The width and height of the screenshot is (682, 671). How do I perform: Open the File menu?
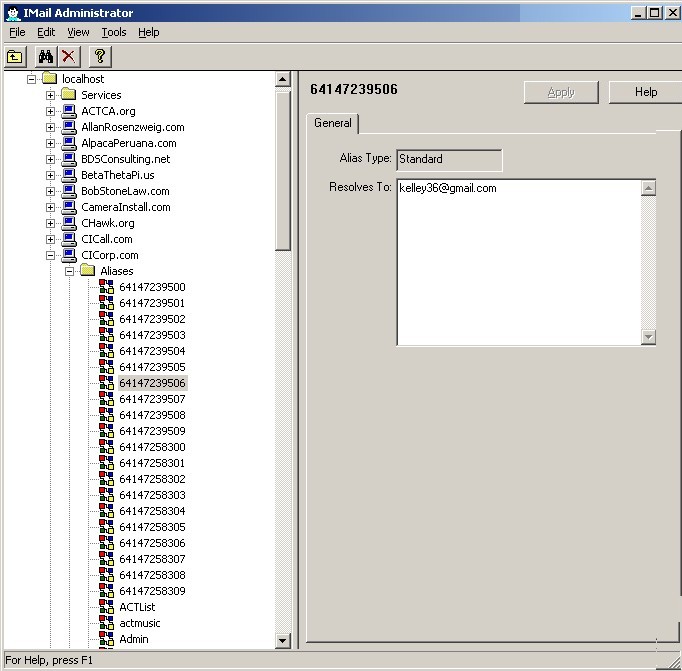coord(17,32)
